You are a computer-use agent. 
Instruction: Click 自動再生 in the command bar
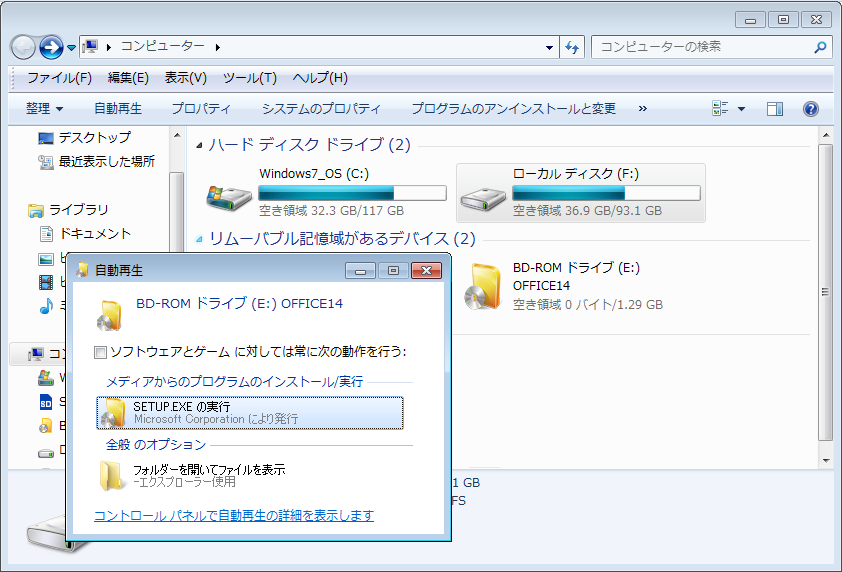(x=118, y=109)
